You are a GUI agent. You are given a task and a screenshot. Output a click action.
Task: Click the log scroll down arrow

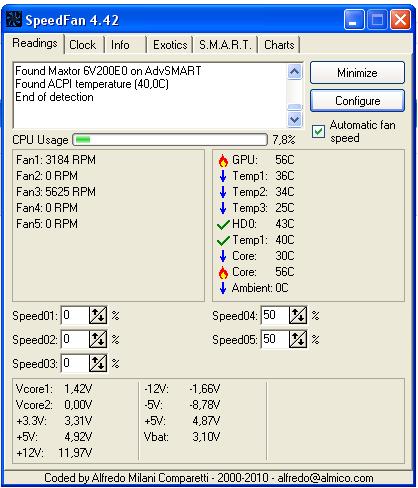(295, 119)
